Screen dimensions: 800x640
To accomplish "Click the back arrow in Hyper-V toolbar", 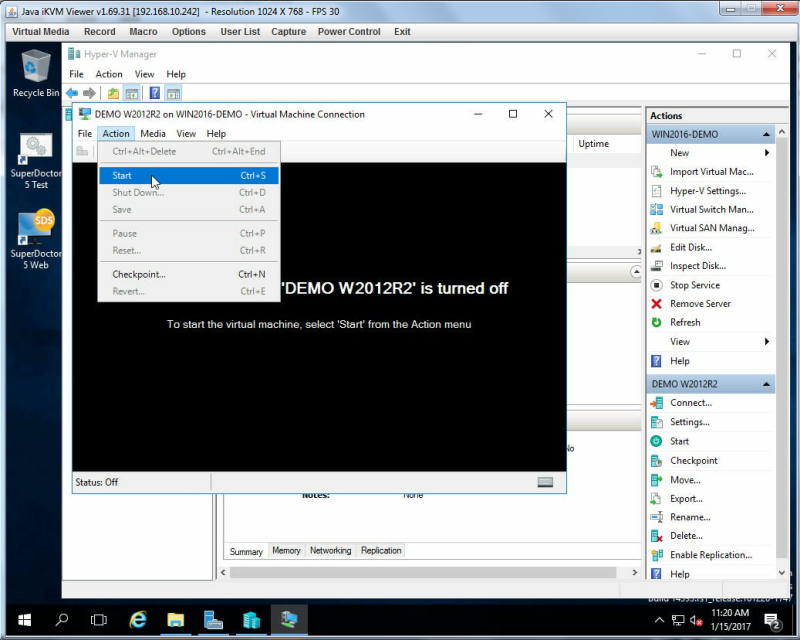I will (x=72, y=93).
